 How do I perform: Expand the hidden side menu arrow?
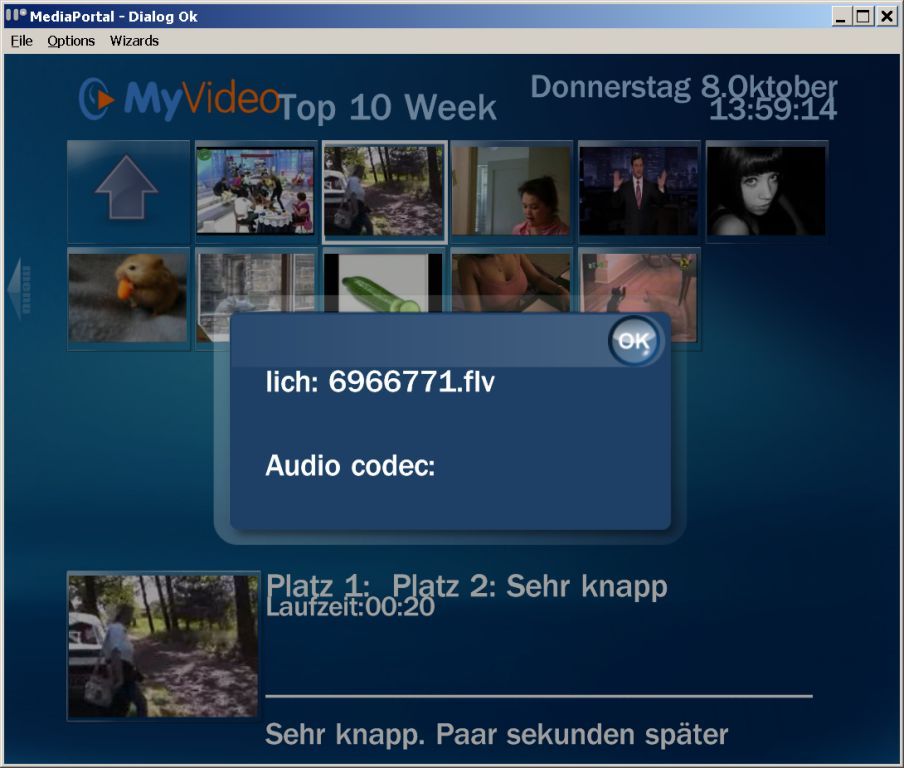(18, 290)
